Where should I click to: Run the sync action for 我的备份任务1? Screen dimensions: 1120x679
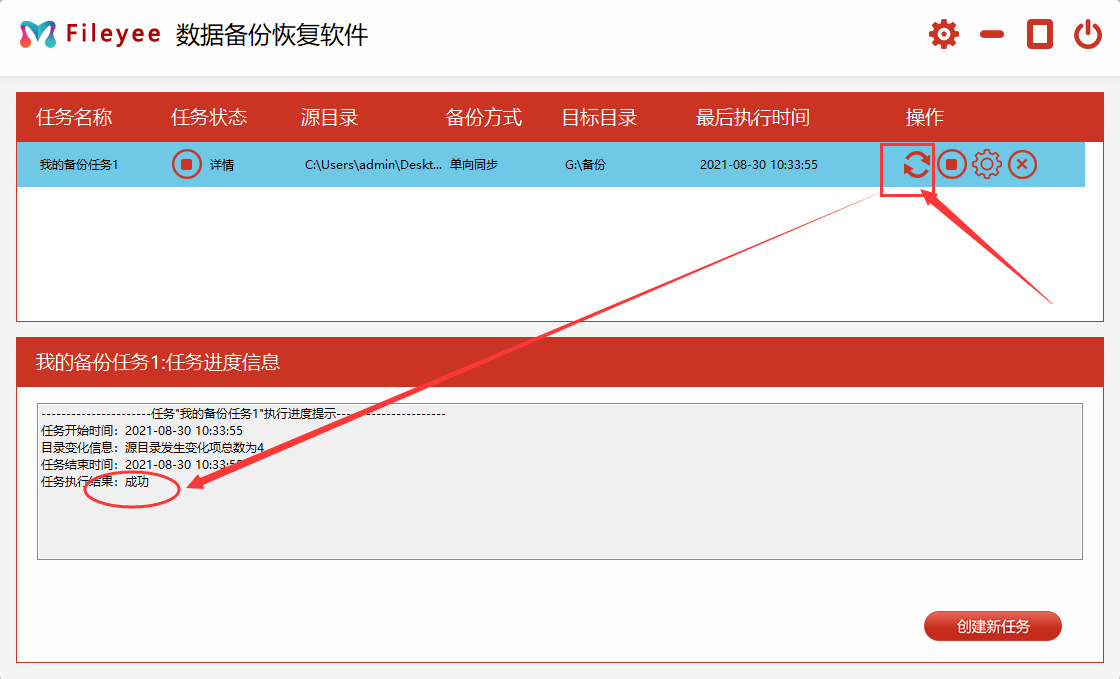[x=916, y=164]
